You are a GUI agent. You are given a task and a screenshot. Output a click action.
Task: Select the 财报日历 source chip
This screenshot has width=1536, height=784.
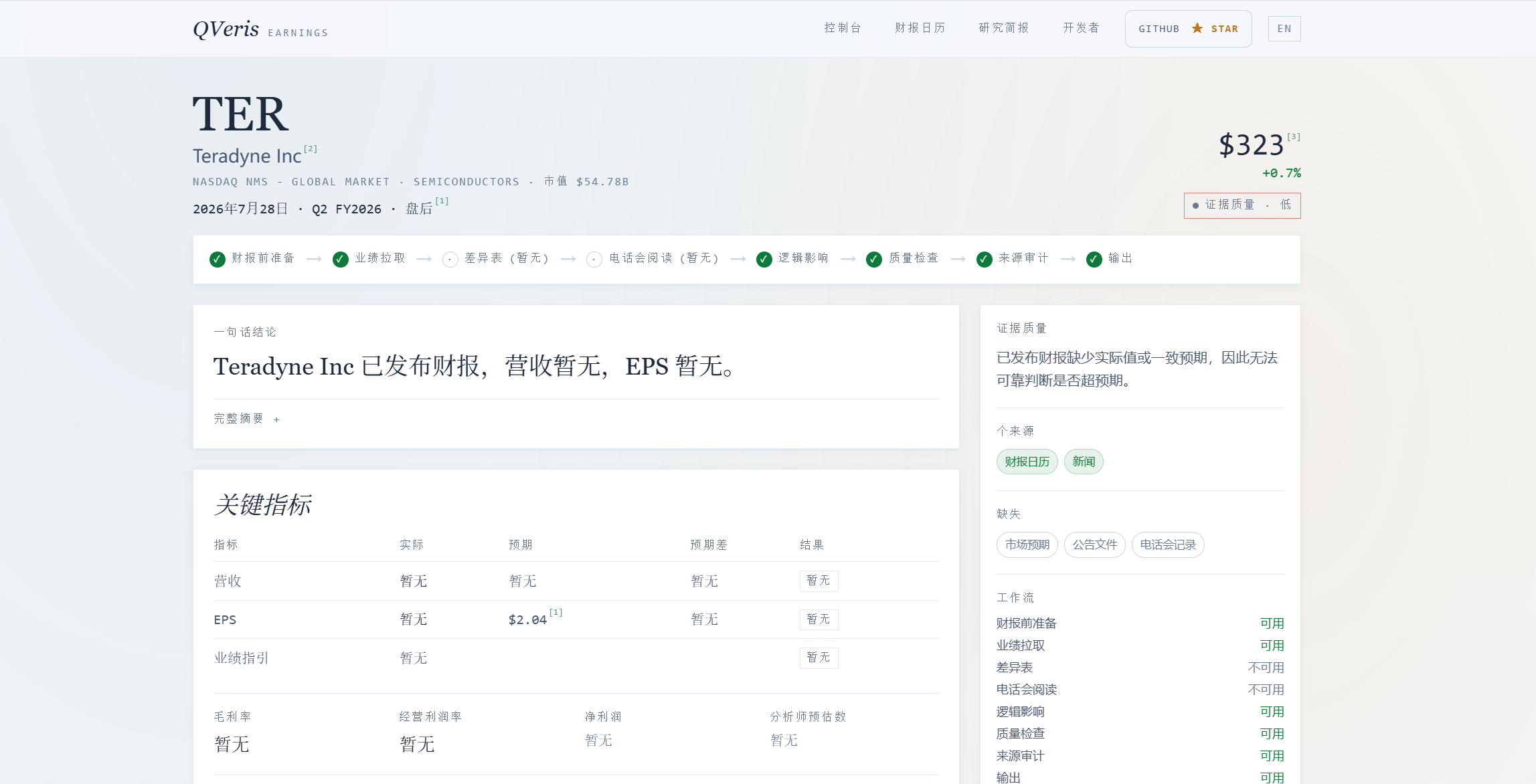point(1027,462)
